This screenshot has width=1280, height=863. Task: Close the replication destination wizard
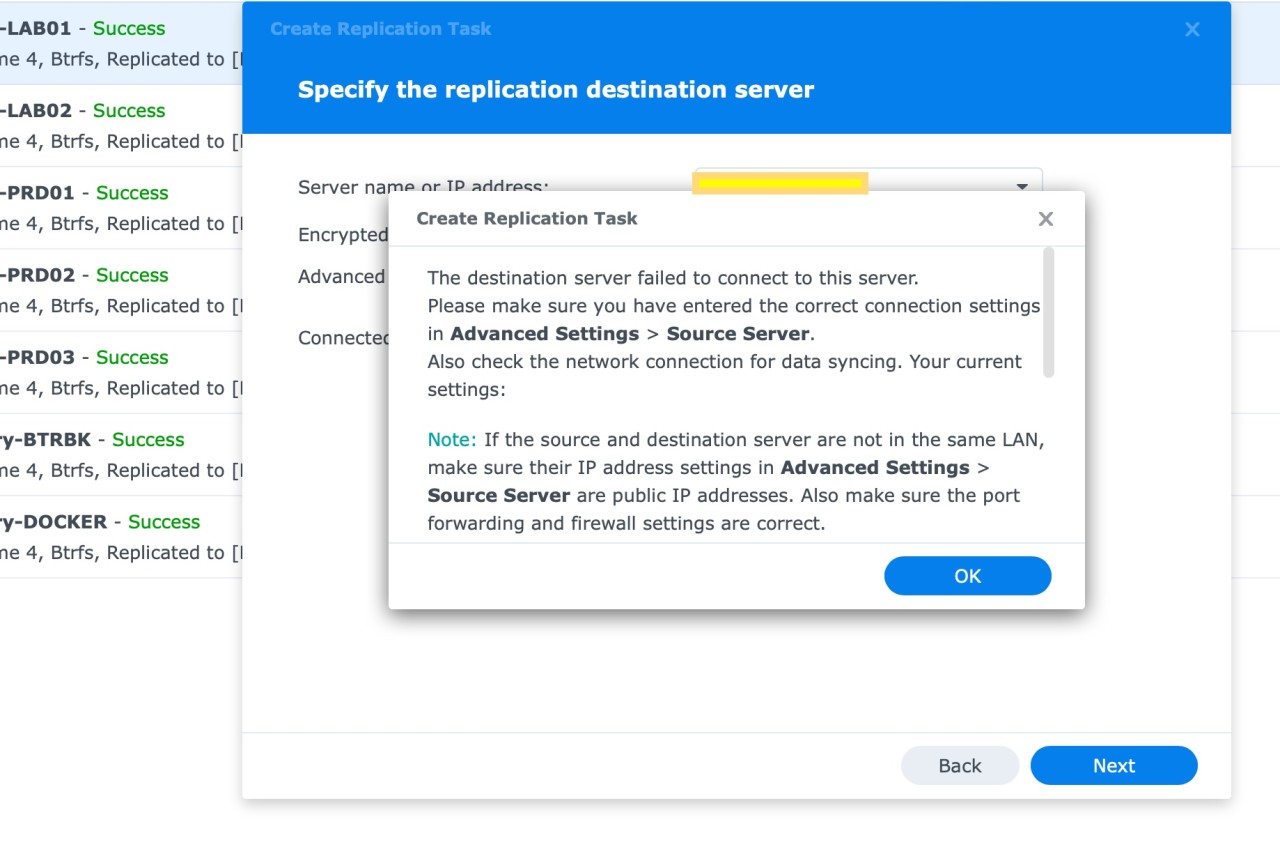tap(1192, 29)
